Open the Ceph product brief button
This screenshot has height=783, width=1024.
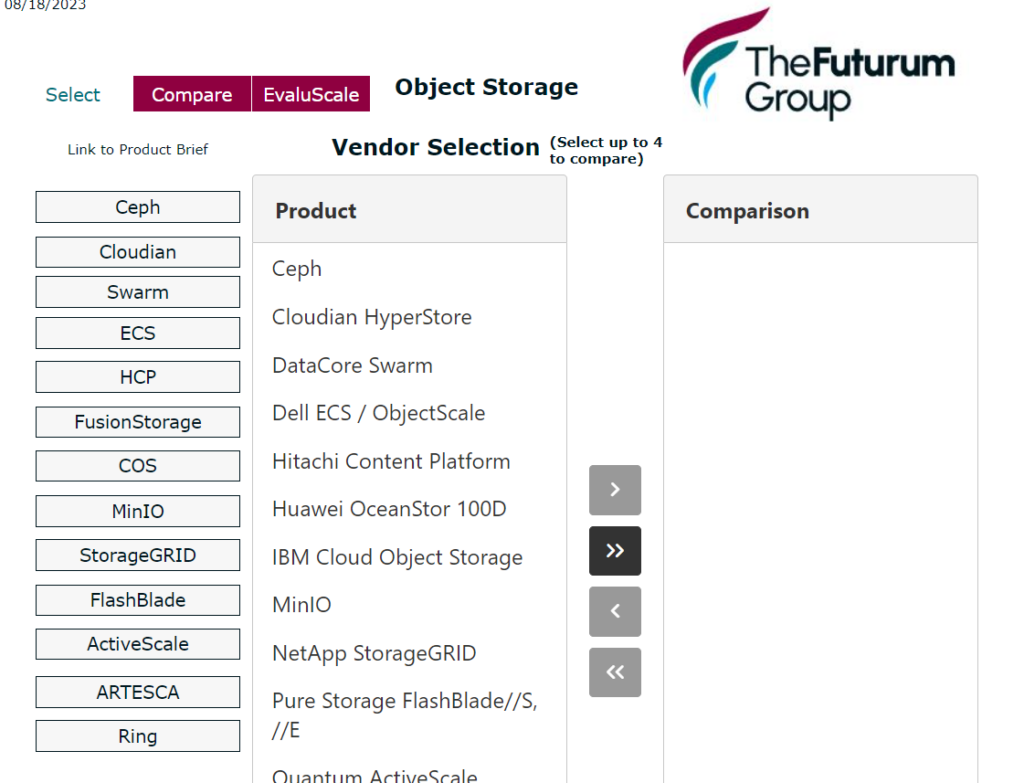(x=138, y=207)
